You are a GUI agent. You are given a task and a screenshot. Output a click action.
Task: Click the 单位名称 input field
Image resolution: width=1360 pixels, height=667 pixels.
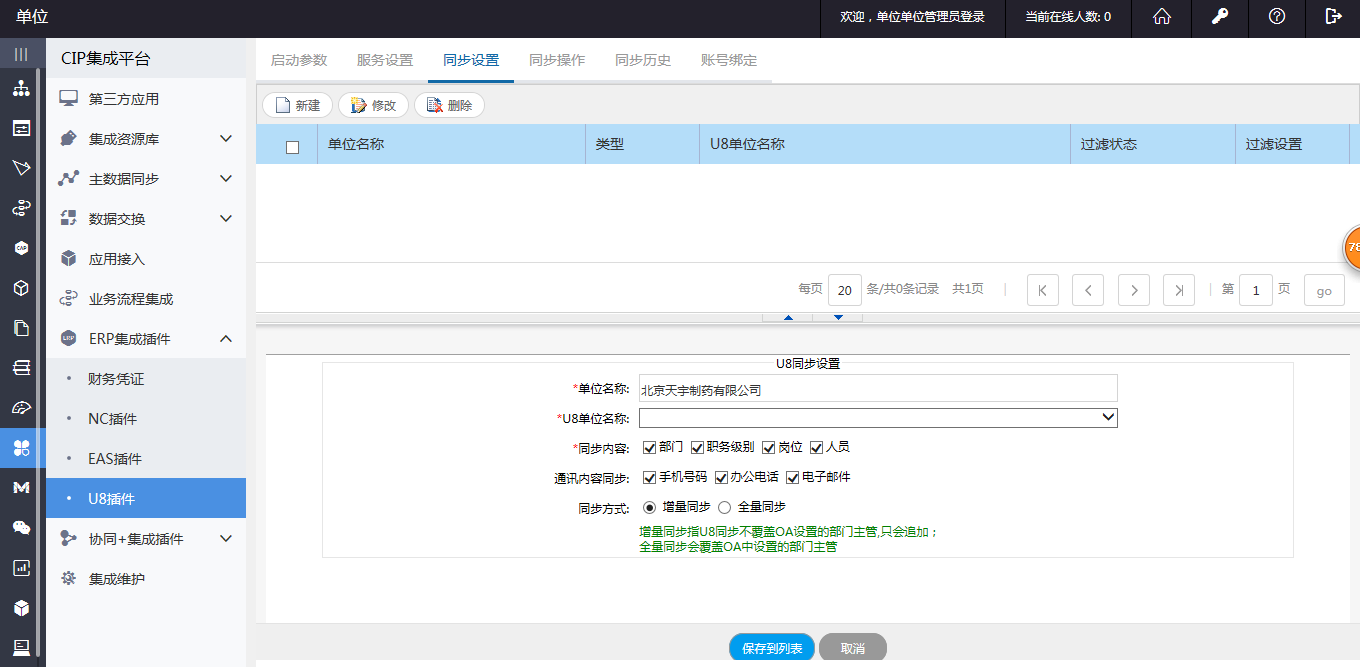coord(878,389)
